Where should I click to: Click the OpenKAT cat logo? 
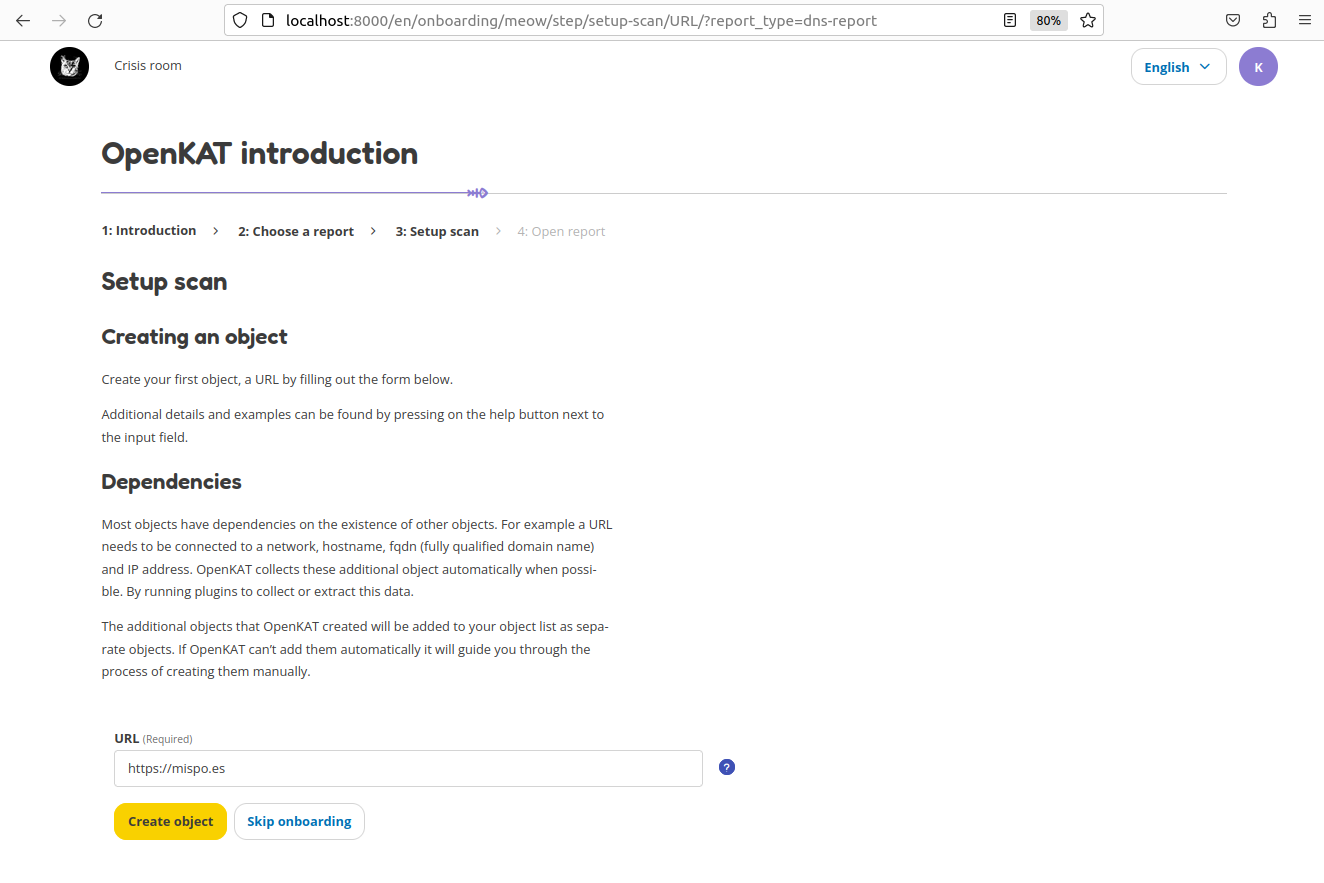[x=69, y=67]
